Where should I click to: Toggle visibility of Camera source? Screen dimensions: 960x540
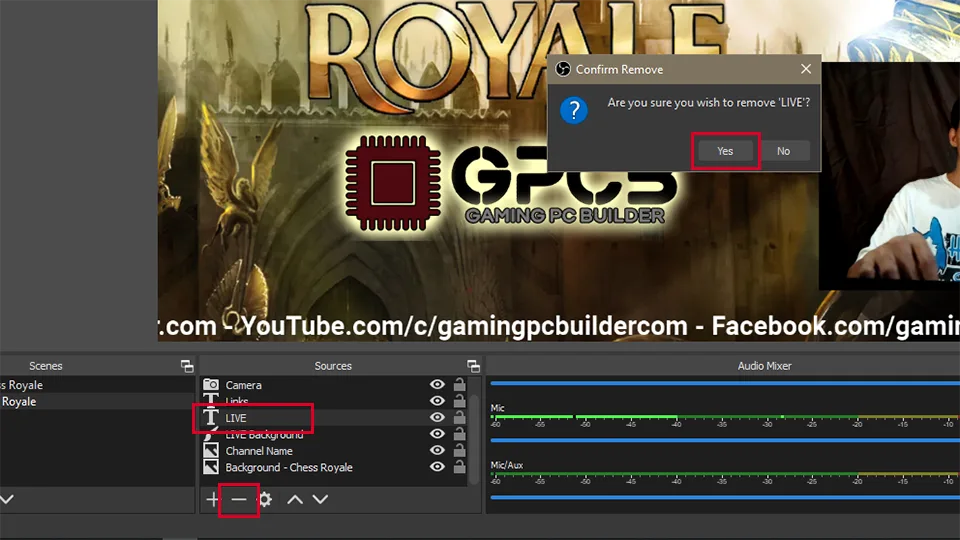[437, 384]
